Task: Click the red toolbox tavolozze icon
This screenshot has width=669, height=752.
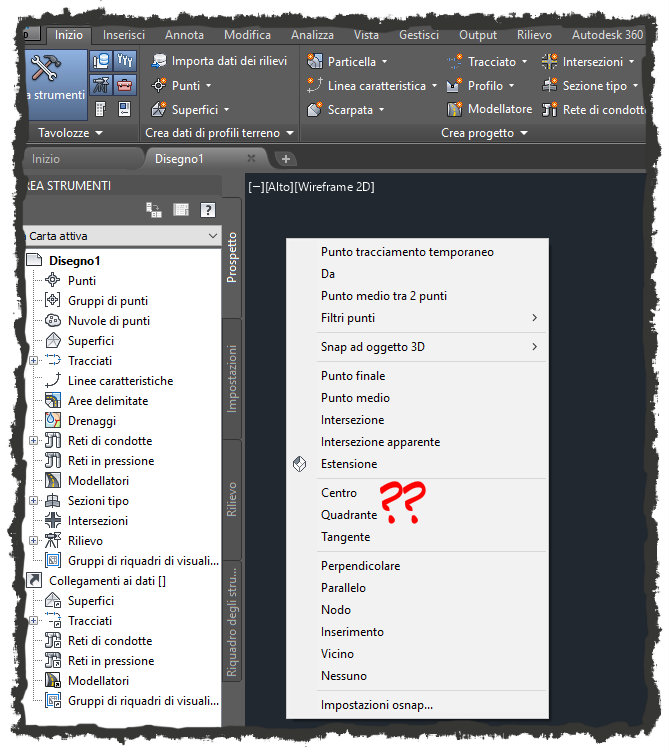Action: (x=125, y=85)
